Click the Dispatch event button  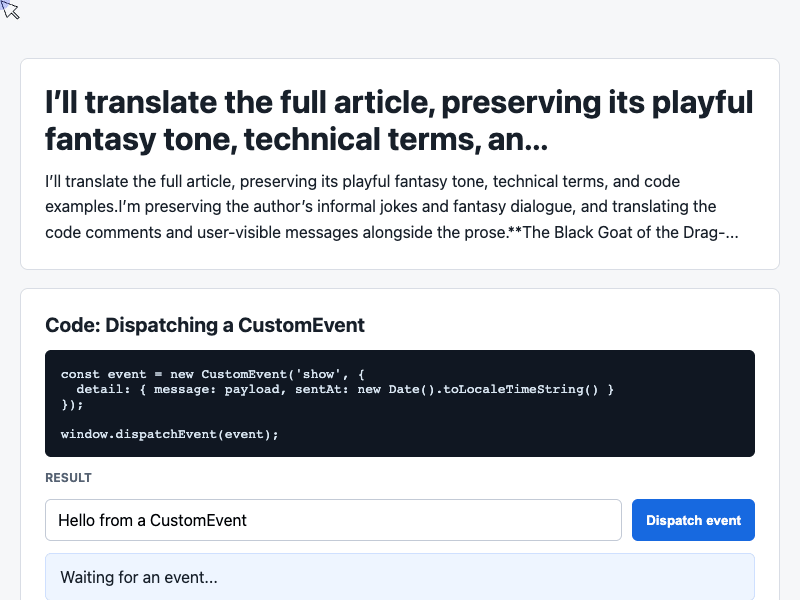(x=693, y=520)
